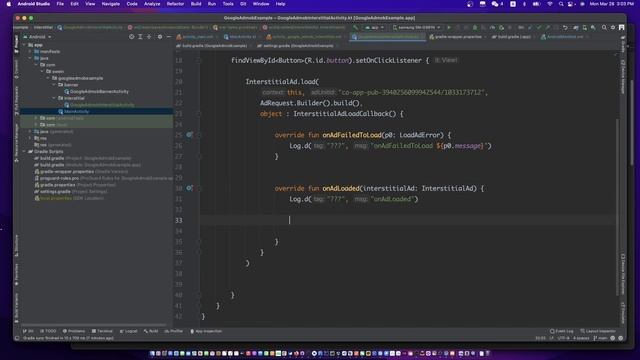Open settings.gradle in project tree
Viewport: 640px width, 360px height.
(x=71, y=191)
